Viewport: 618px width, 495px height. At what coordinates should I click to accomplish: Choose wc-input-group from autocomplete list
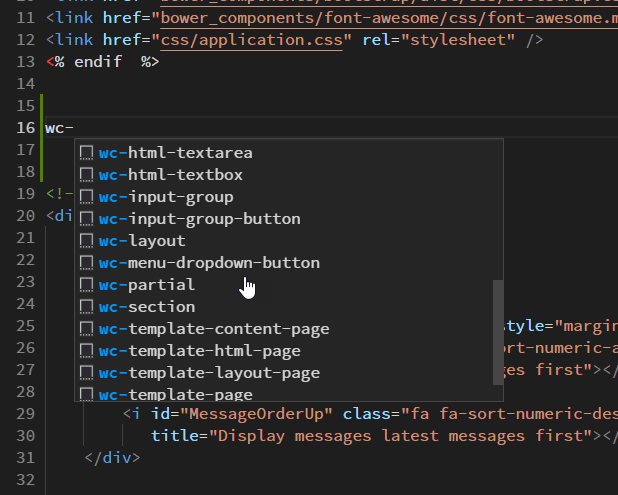click(284, 197)
